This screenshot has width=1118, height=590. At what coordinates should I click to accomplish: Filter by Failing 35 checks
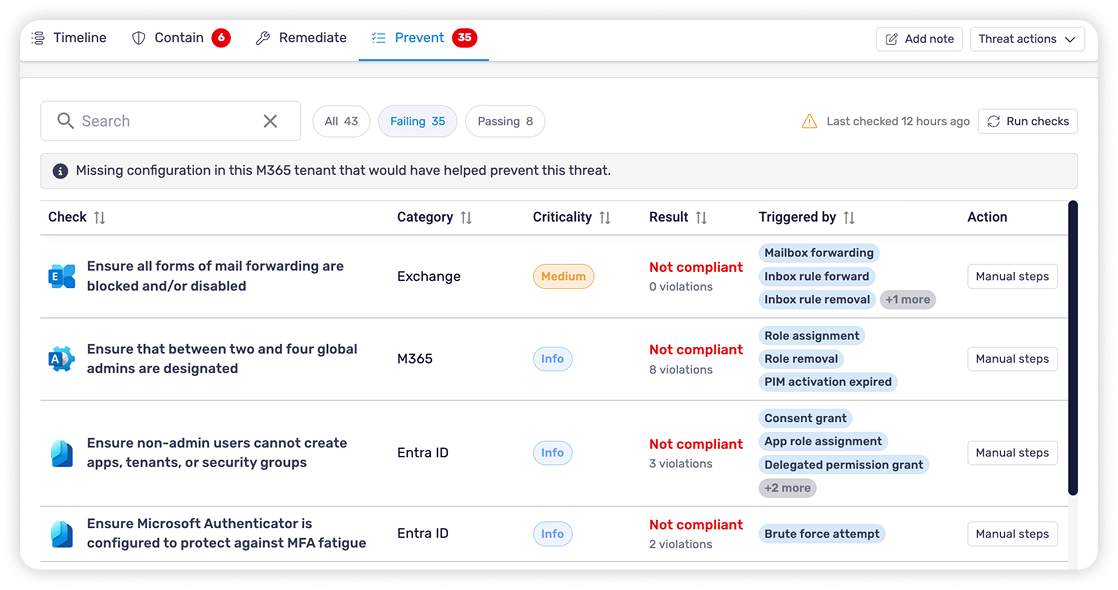pos(418,121)
